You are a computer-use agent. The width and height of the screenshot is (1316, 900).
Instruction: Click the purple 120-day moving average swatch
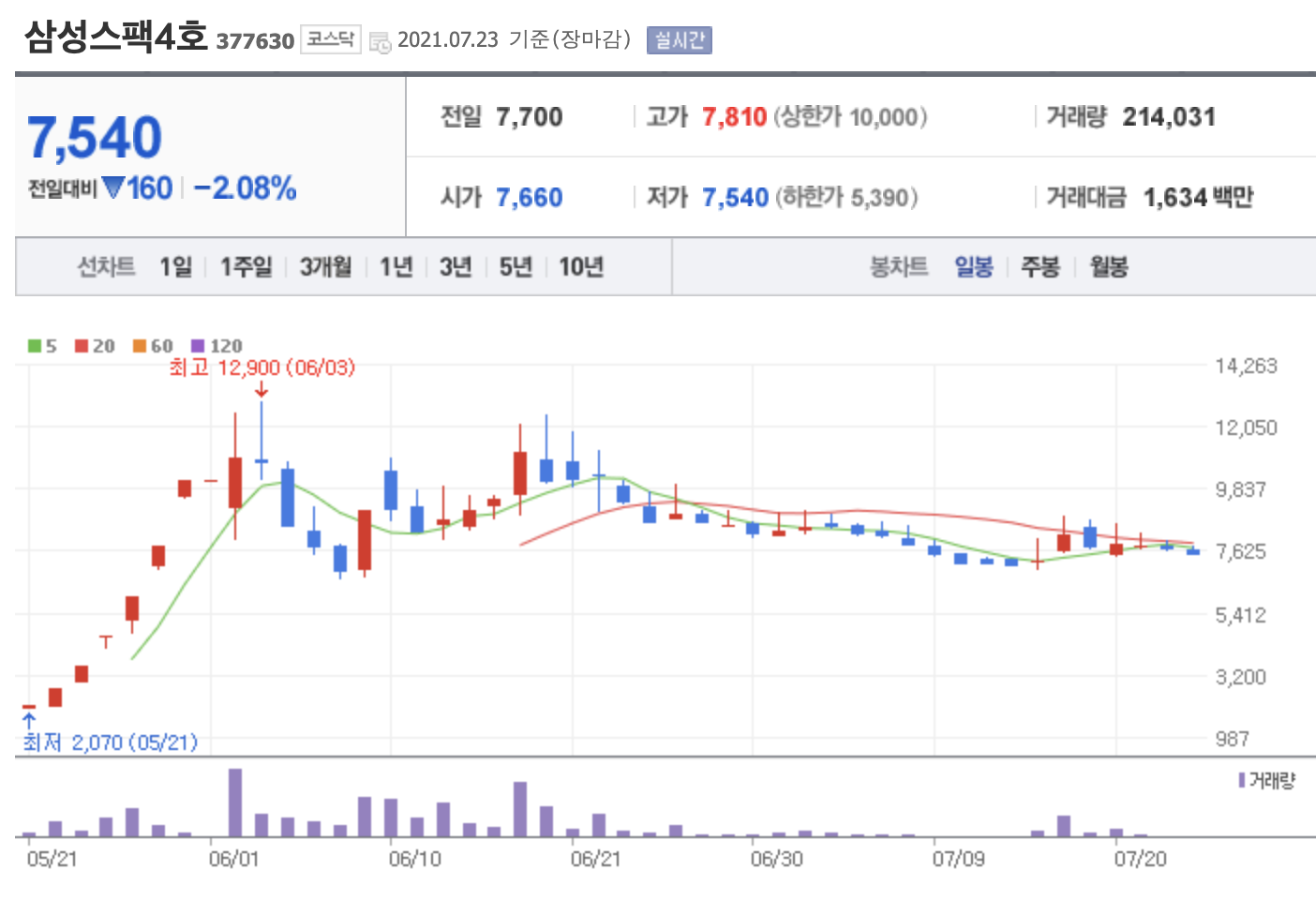(x=198, y=346)
